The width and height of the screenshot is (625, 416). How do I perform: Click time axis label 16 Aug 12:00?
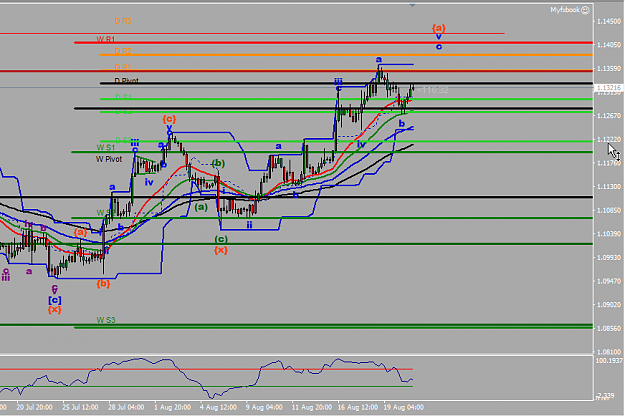pyautogui.click(x=358, y=407)
